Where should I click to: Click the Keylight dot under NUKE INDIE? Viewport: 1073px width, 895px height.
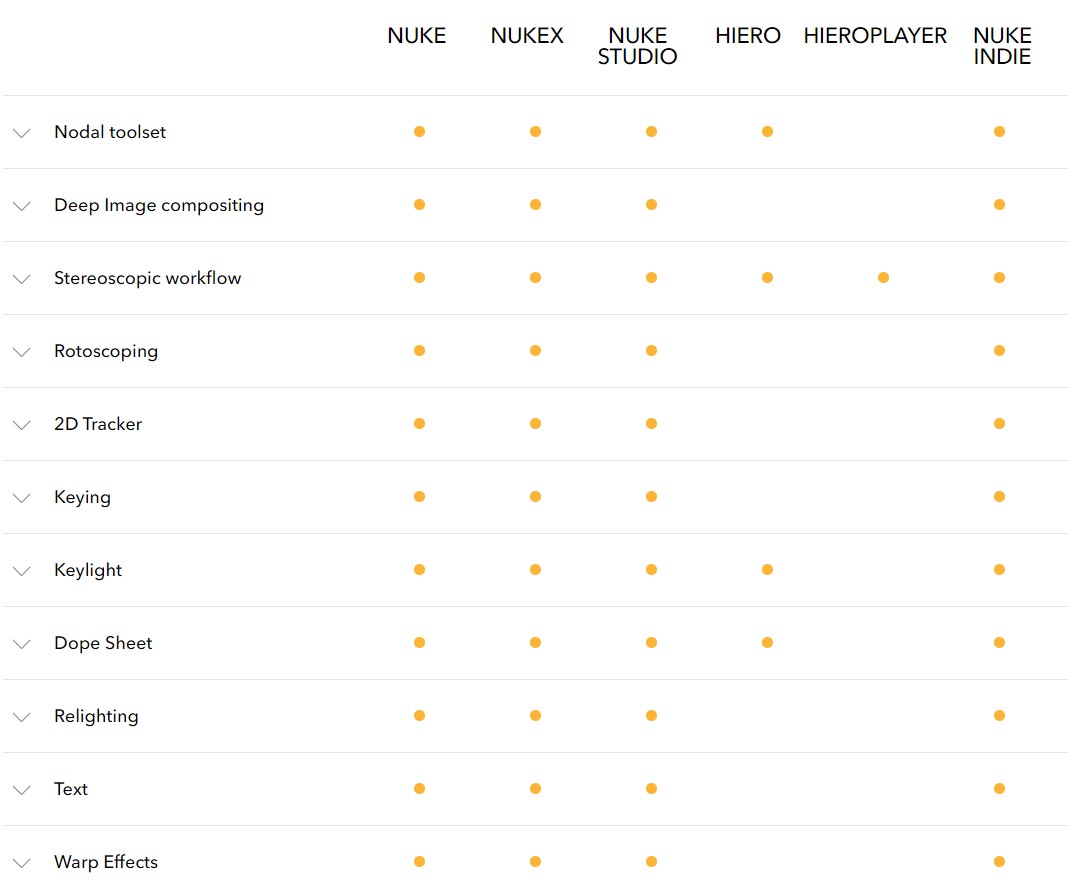click(999, 569)
